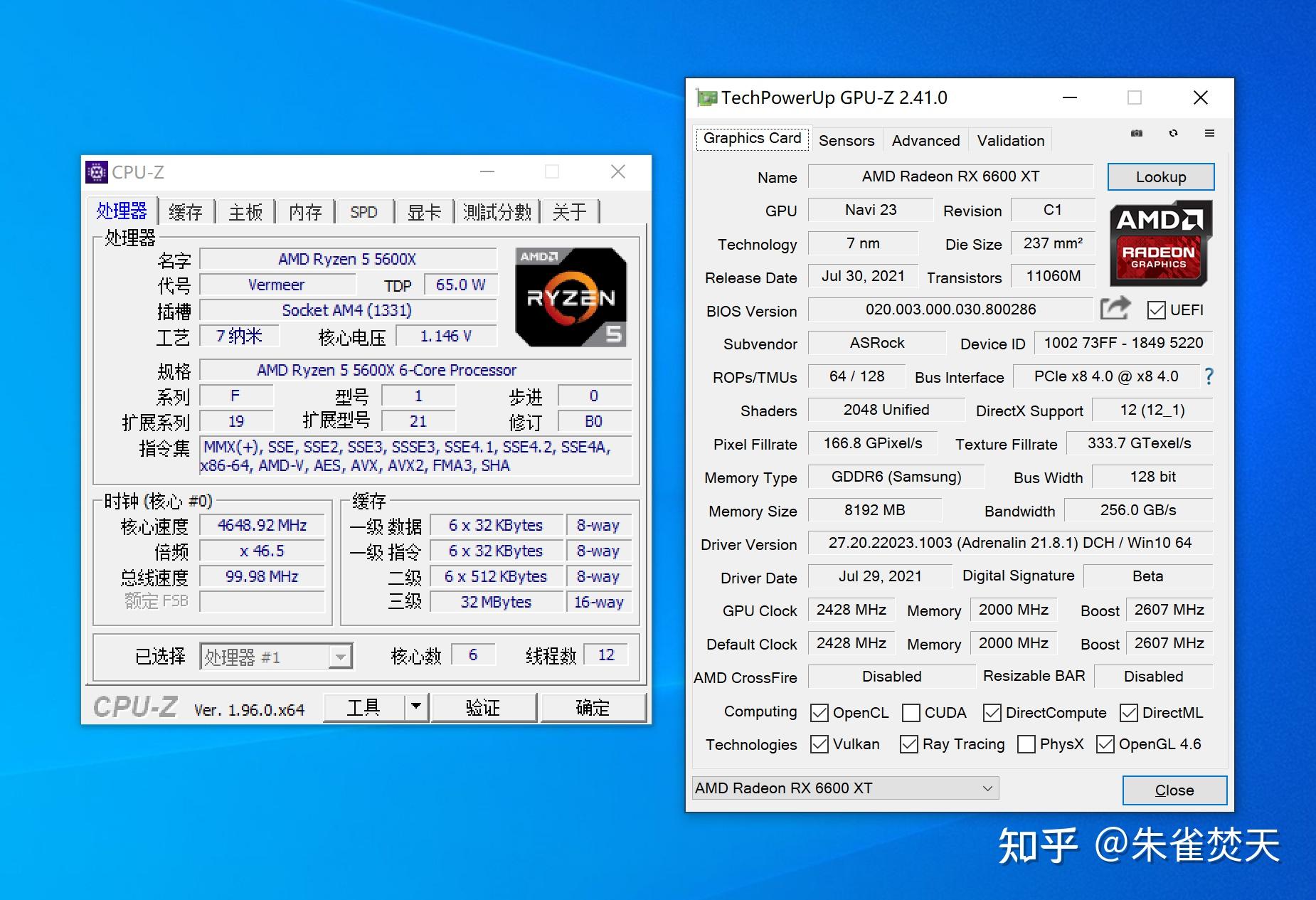Click the GPU Clock 2428 MHz value
This screenshot has height=900, width=1316.
851,610
